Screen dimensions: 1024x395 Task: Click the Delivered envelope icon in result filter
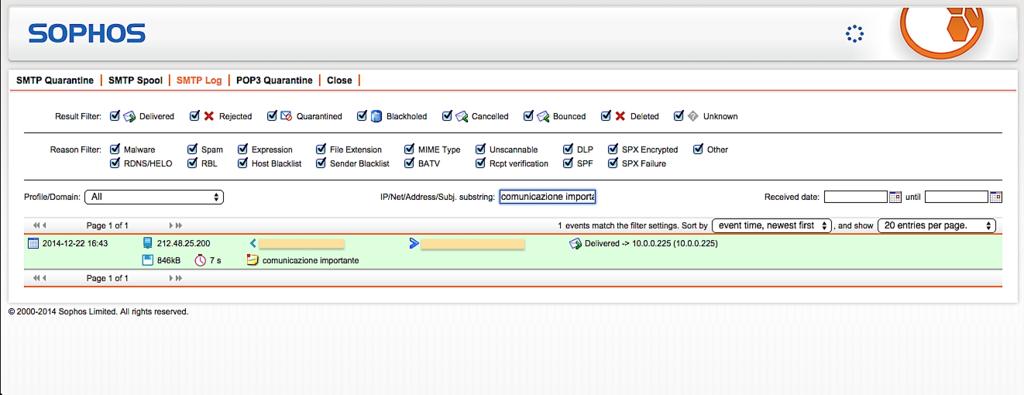(129, 116)
